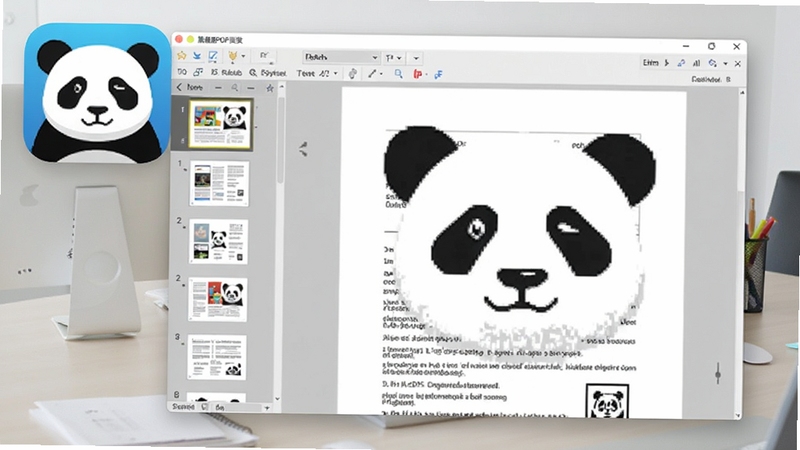Viewport: 800px width, 450px height.
Task: Click the labeled button after the squares icon
Action: point(226,73)
